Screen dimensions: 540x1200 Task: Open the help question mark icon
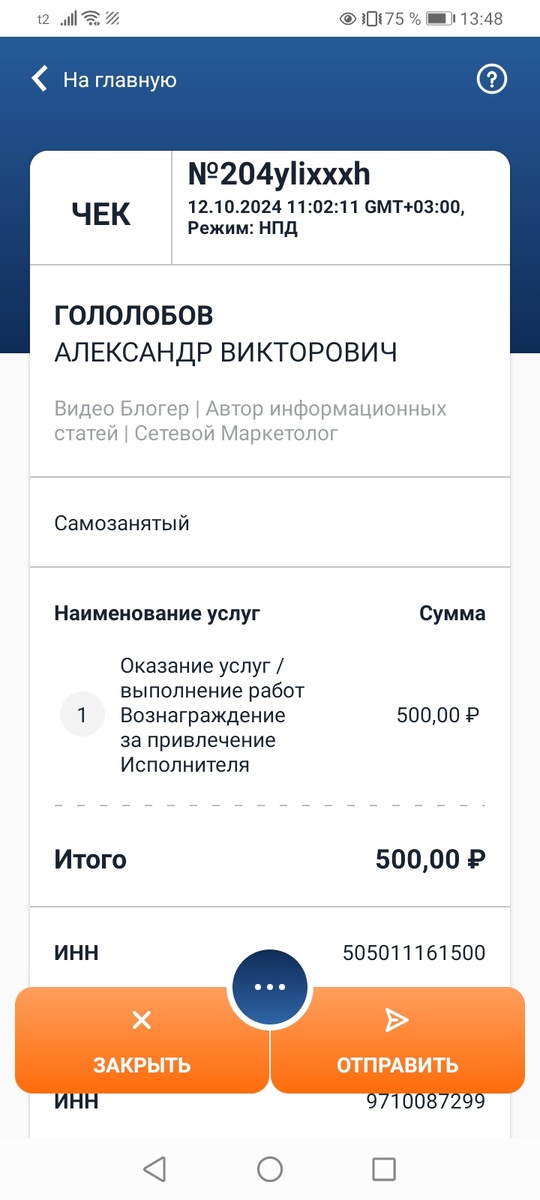[x=492, y=80]
